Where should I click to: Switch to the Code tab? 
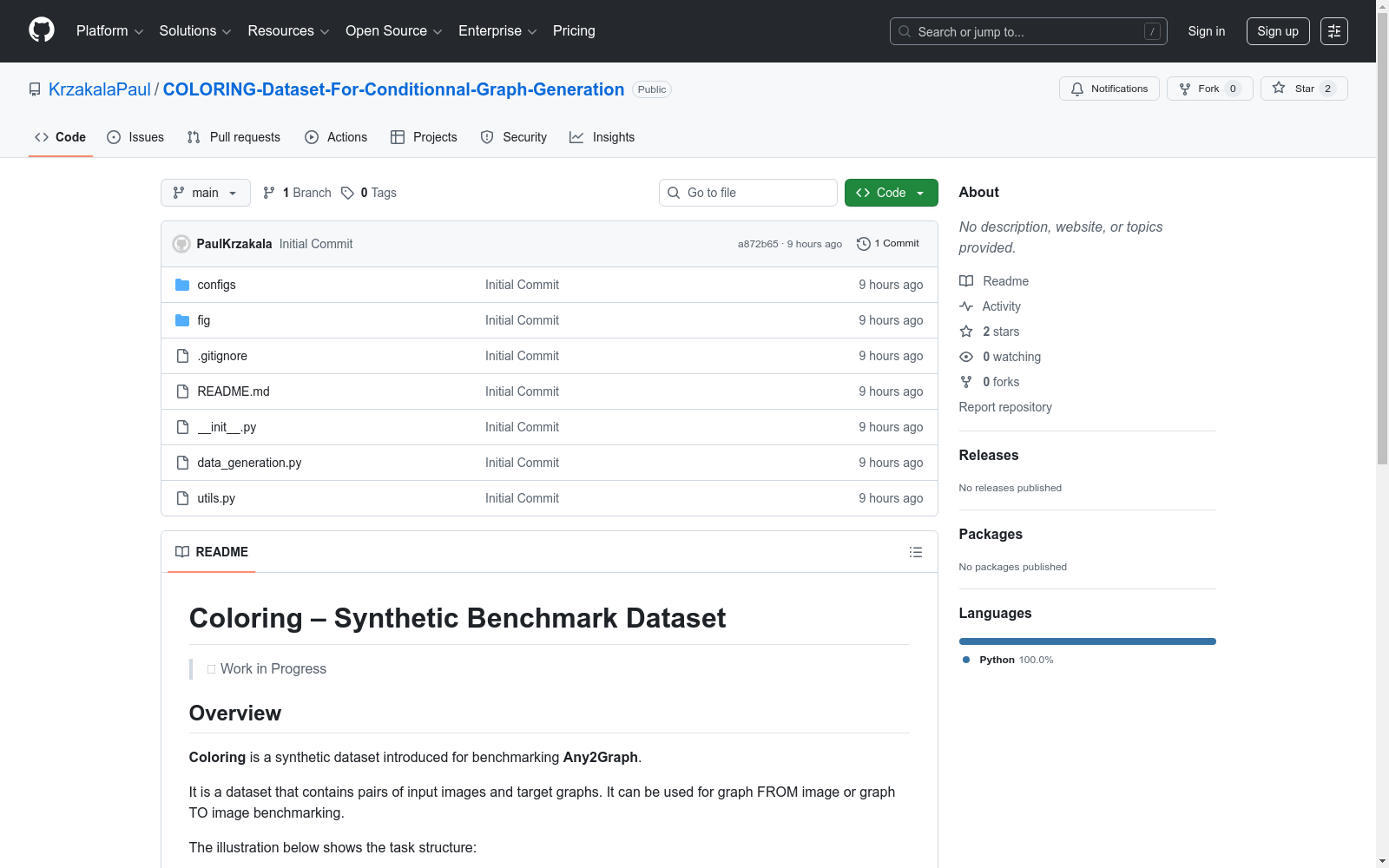coord(61,137)
